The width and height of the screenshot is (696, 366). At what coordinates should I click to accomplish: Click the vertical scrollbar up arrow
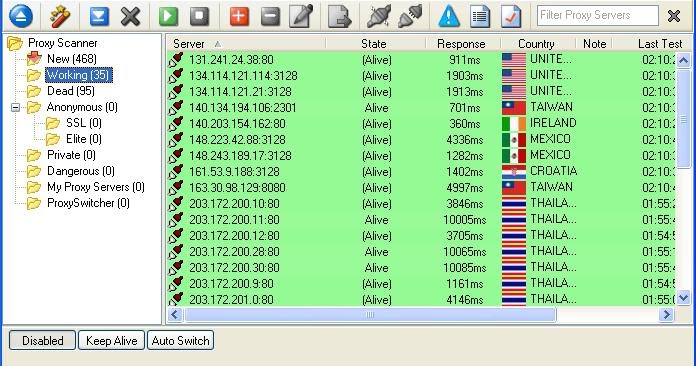pos(683,60)
